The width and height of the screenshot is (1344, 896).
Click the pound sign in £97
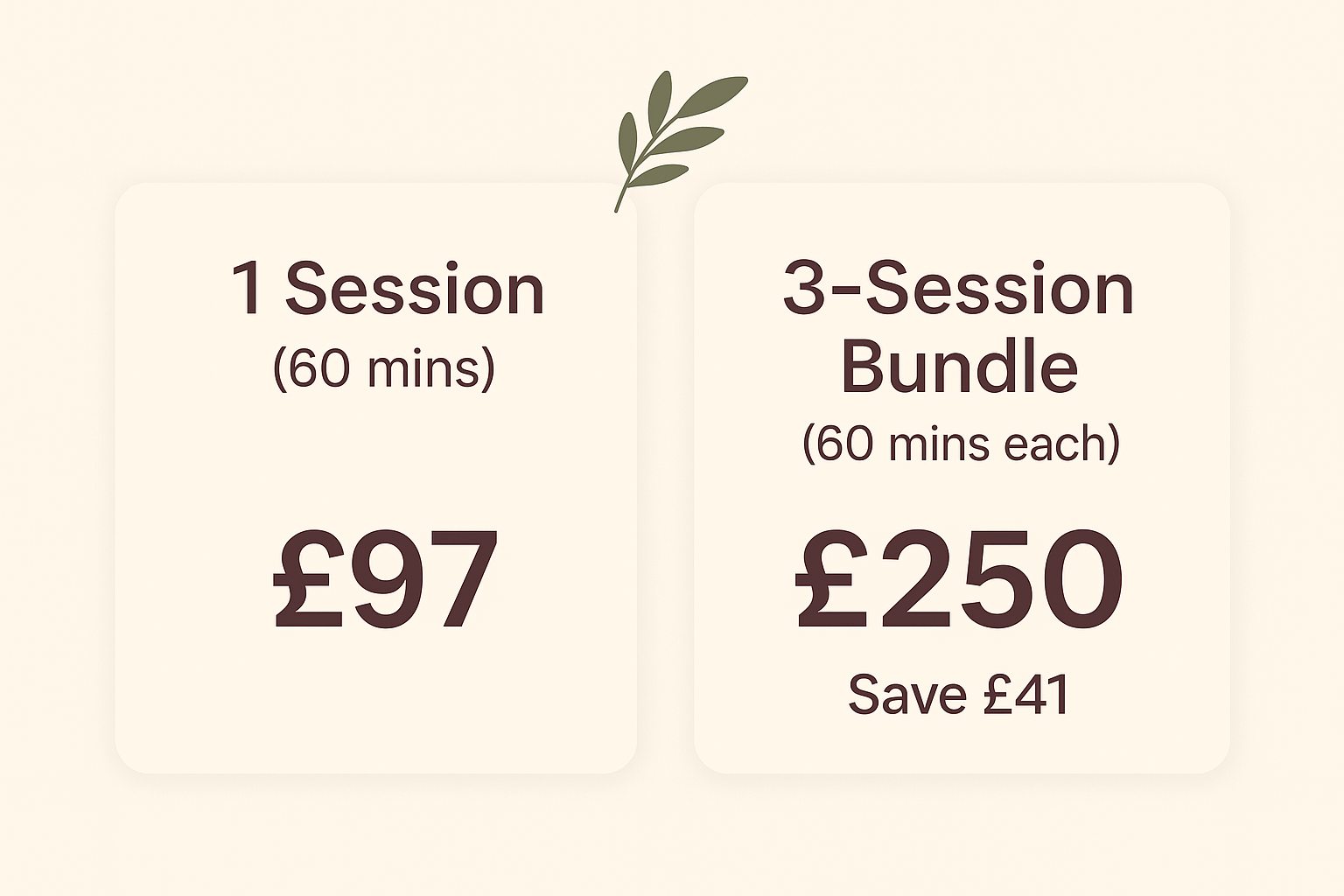click(308, 579)
